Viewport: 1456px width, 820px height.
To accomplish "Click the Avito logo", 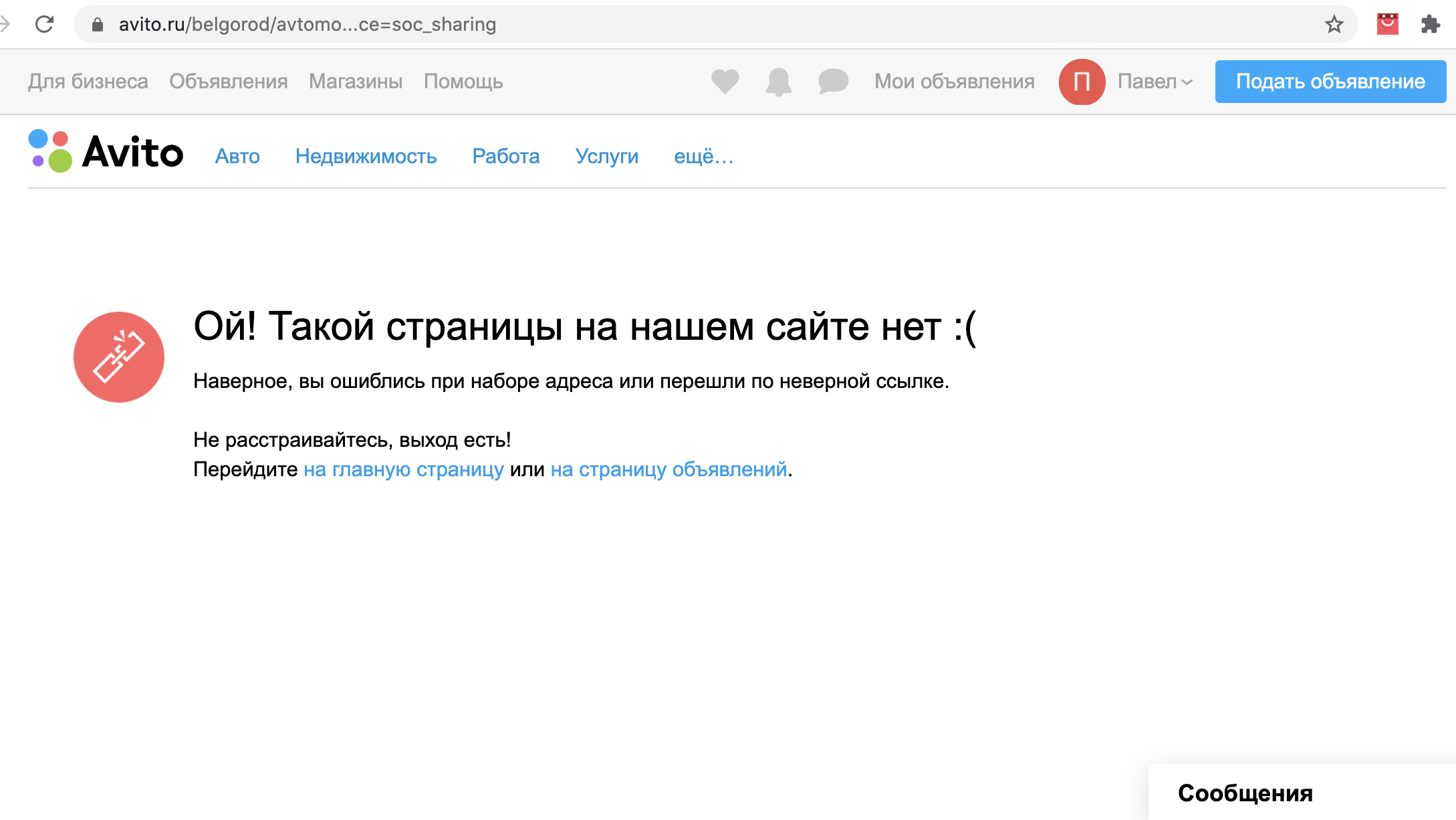I will [106, 152].
